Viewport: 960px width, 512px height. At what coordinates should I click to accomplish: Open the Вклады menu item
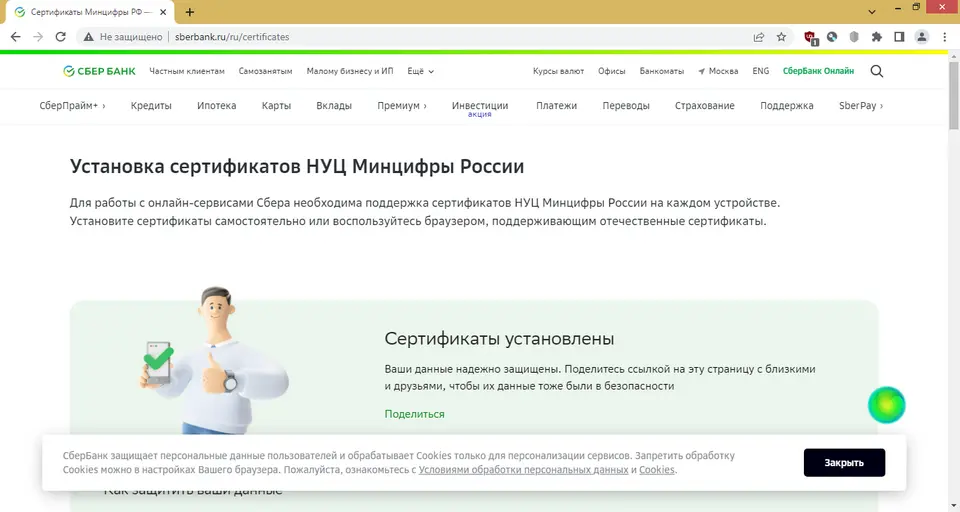tap(334, 105)
